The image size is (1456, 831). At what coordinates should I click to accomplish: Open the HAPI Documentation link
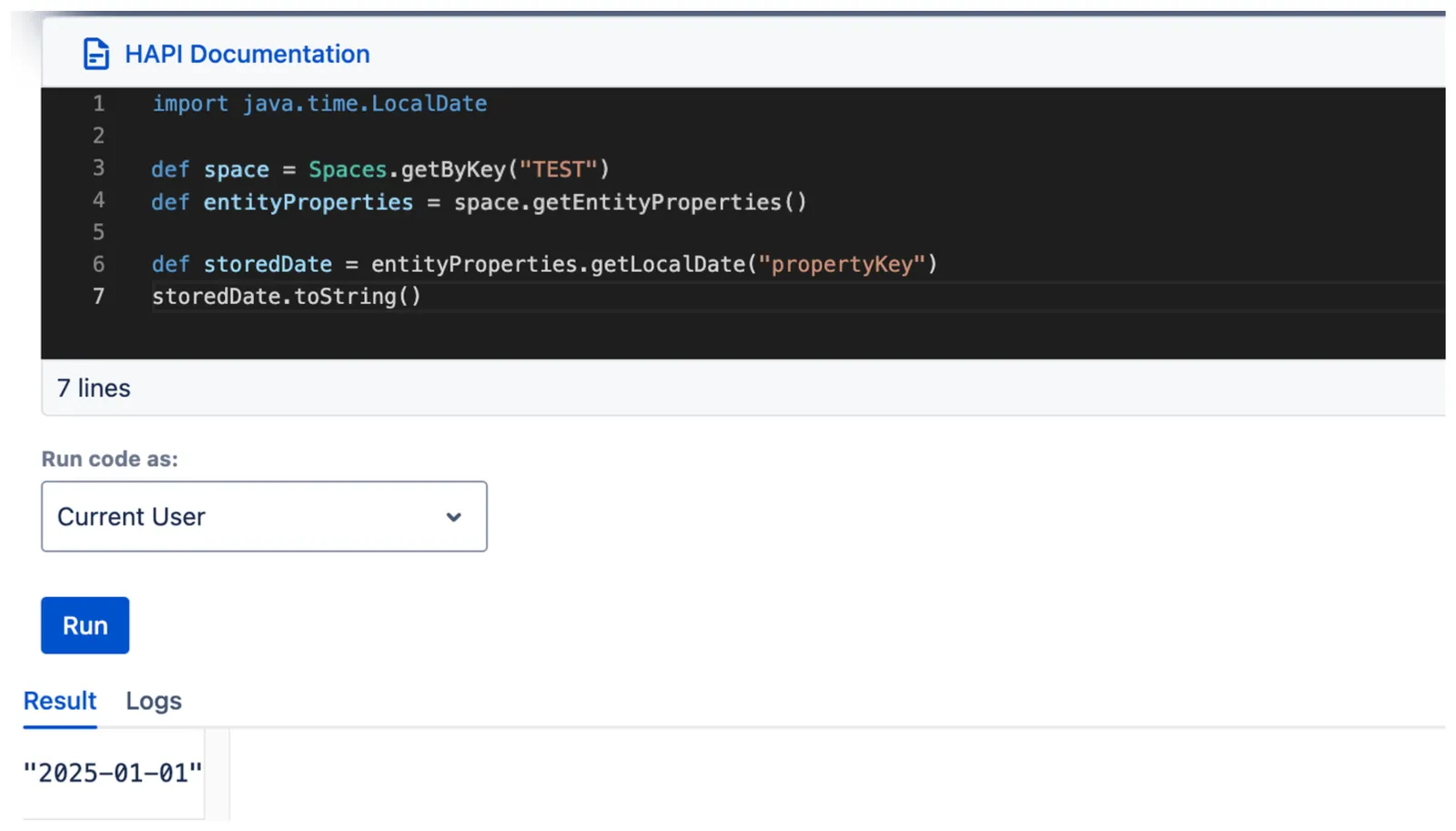click(x=247, y=54)
